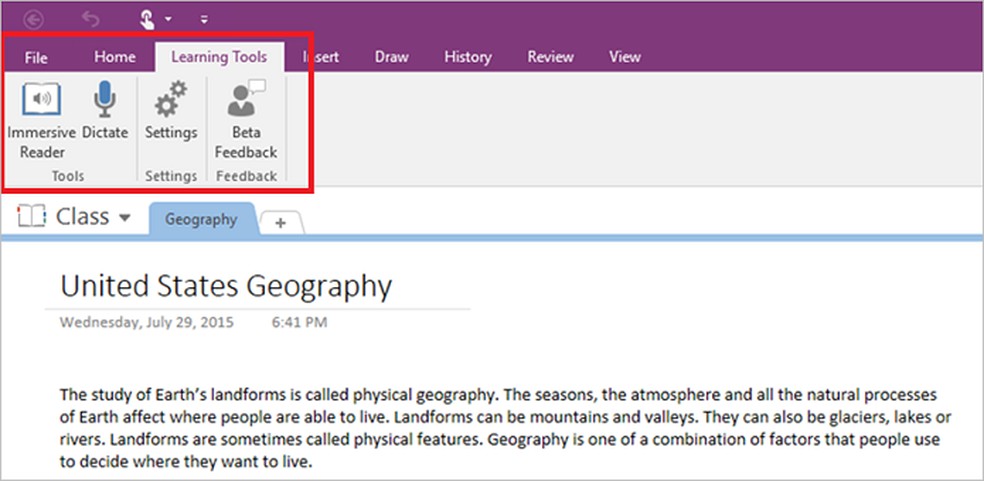Switch to the Draw tab
Viewport: 984px width, 481px height.
(x=391, y=57)
